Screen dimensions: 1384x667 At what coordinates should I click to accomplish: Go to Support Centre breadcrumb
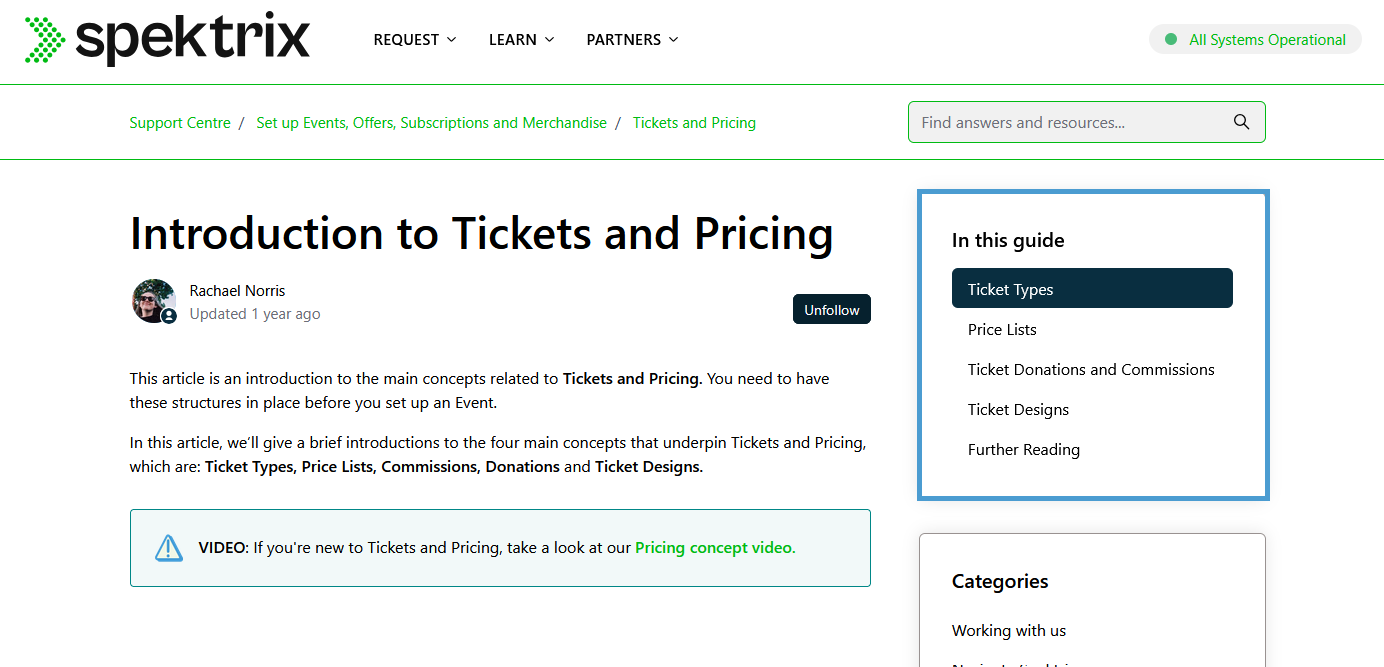[x=180, y=123]
